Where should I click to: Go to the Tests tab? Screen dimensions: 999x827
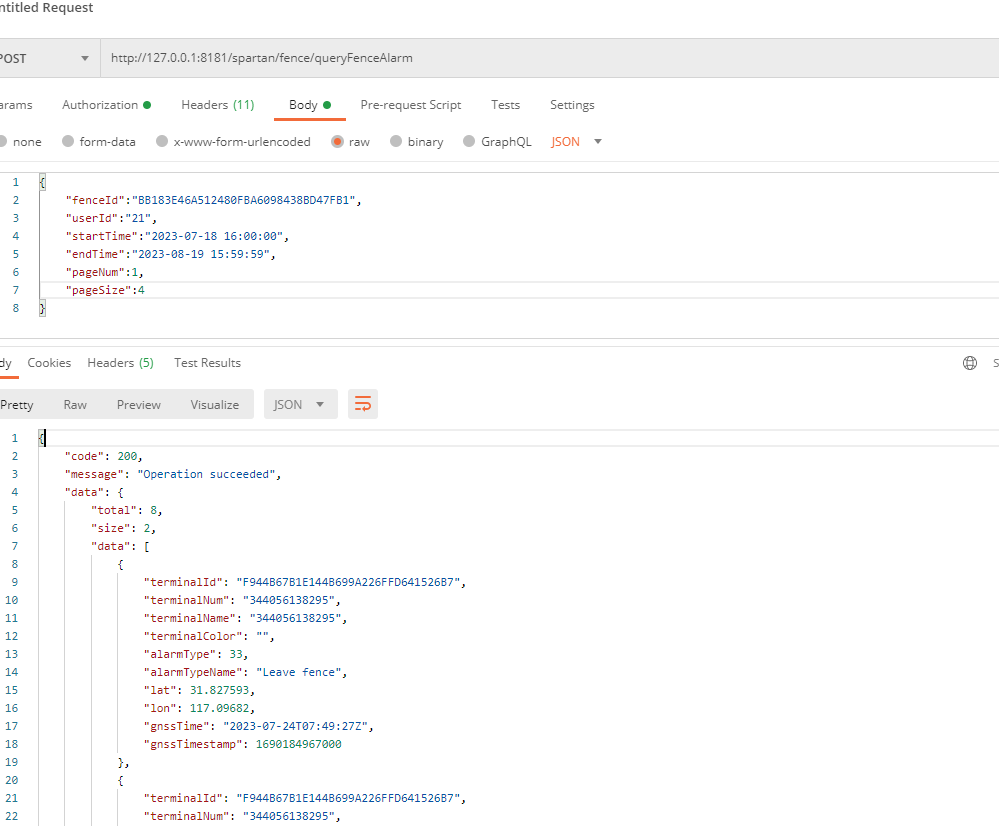[505, 105]
